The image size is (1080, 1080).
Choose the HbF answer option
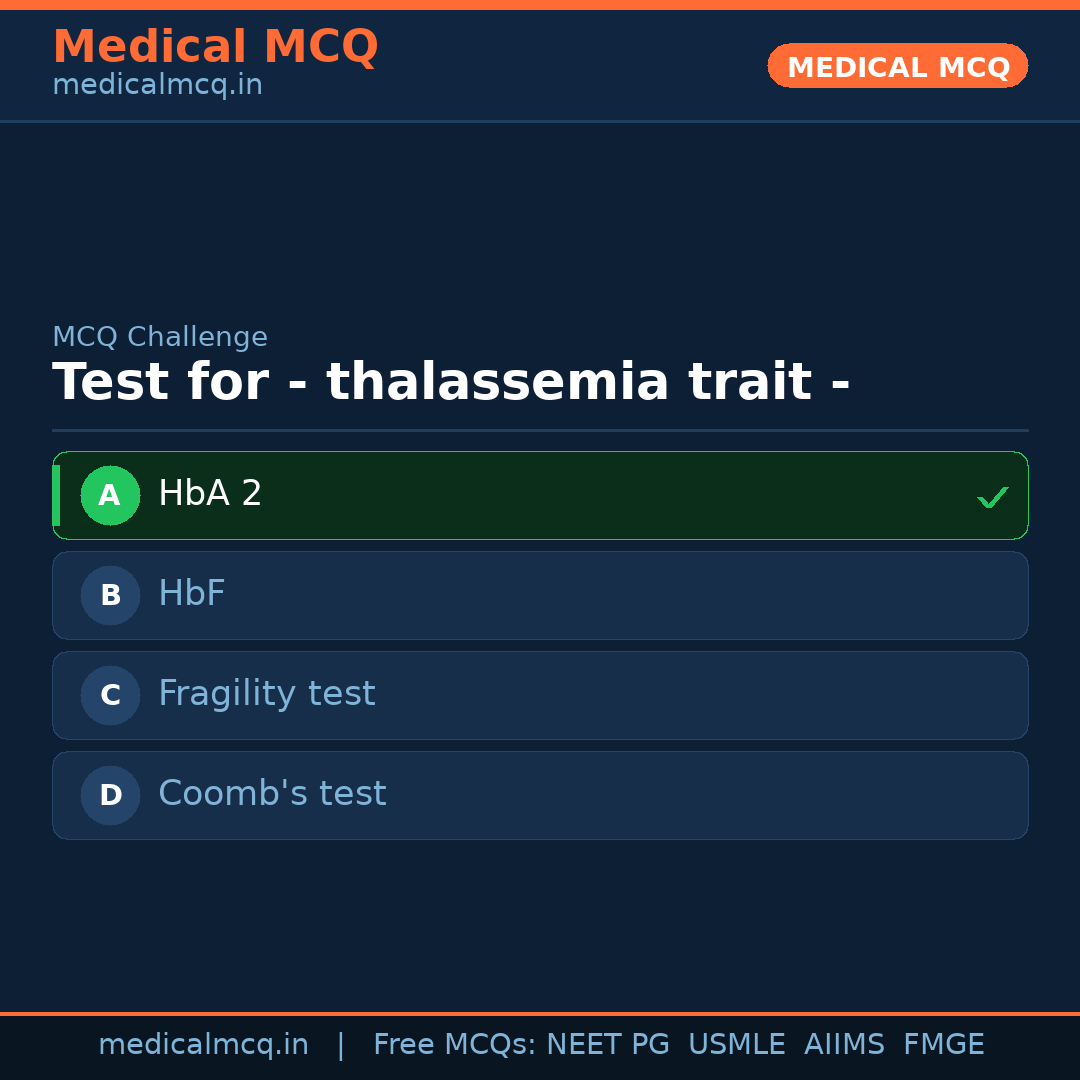tap(192, 594)
